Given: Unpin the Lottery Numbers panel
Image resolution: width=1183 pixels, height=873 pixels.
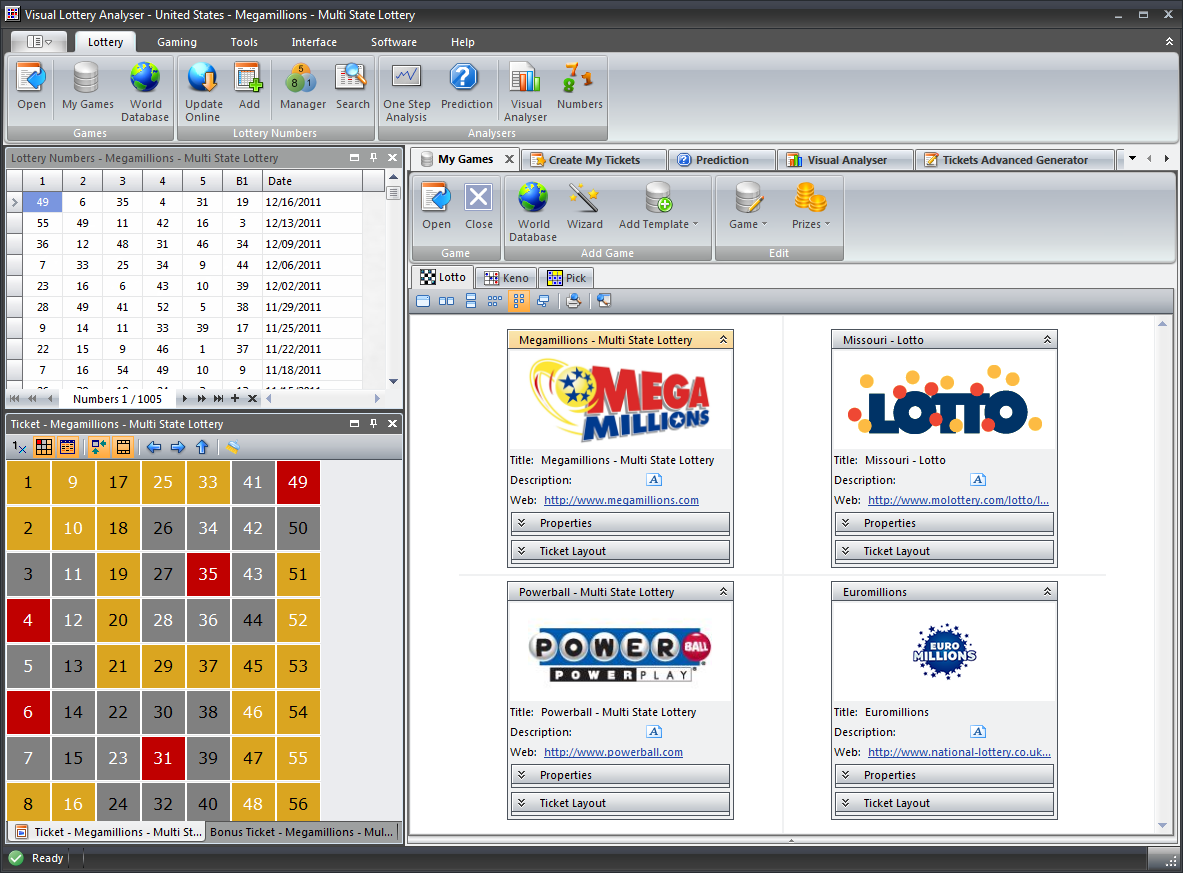Looking at the screenshot, I should click(371, 157).
